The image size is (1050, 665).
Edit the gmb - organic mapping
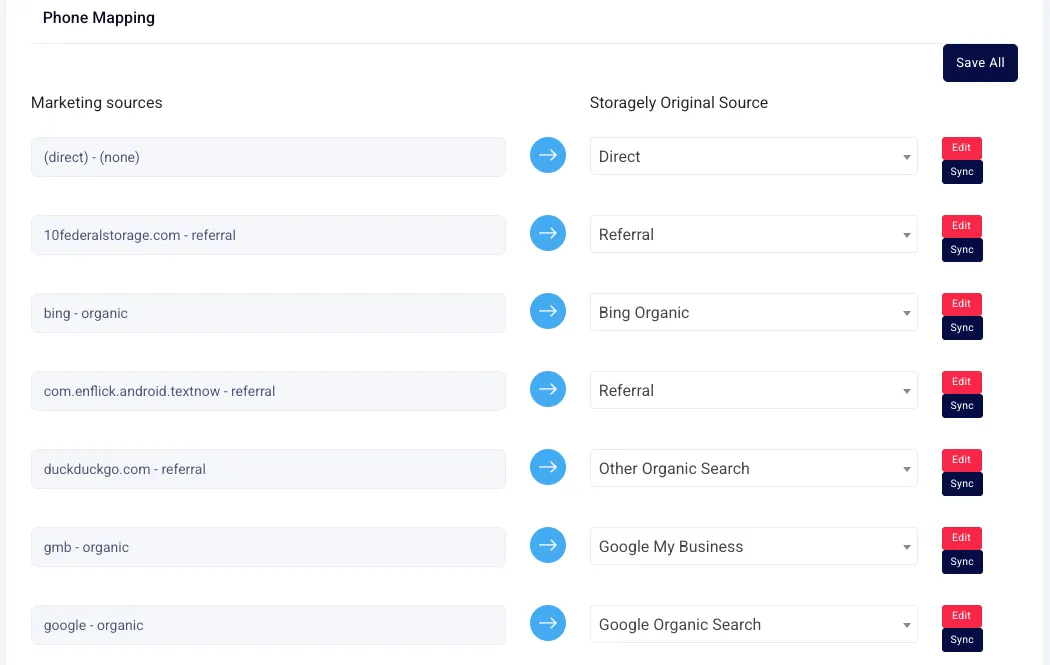[962, 538]
